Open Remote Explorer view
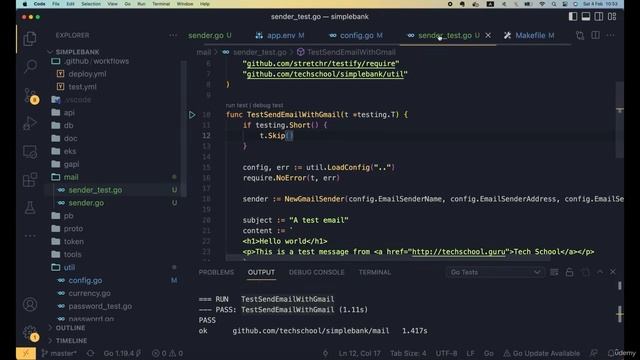Viewport: 640px width, 360px height. click(x=30, y=152)
